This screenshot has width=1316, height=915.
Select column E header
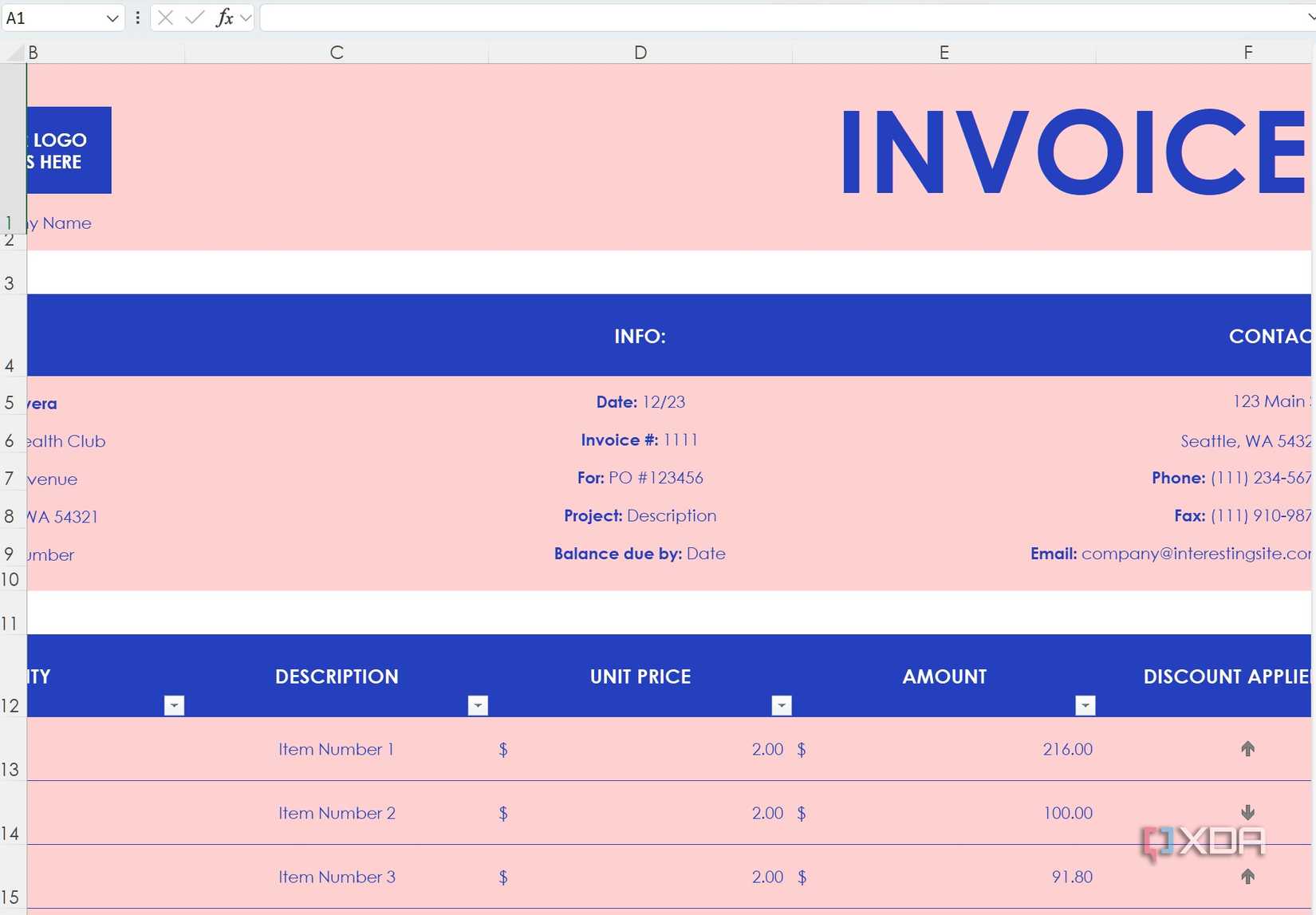(x=944, y=53)
